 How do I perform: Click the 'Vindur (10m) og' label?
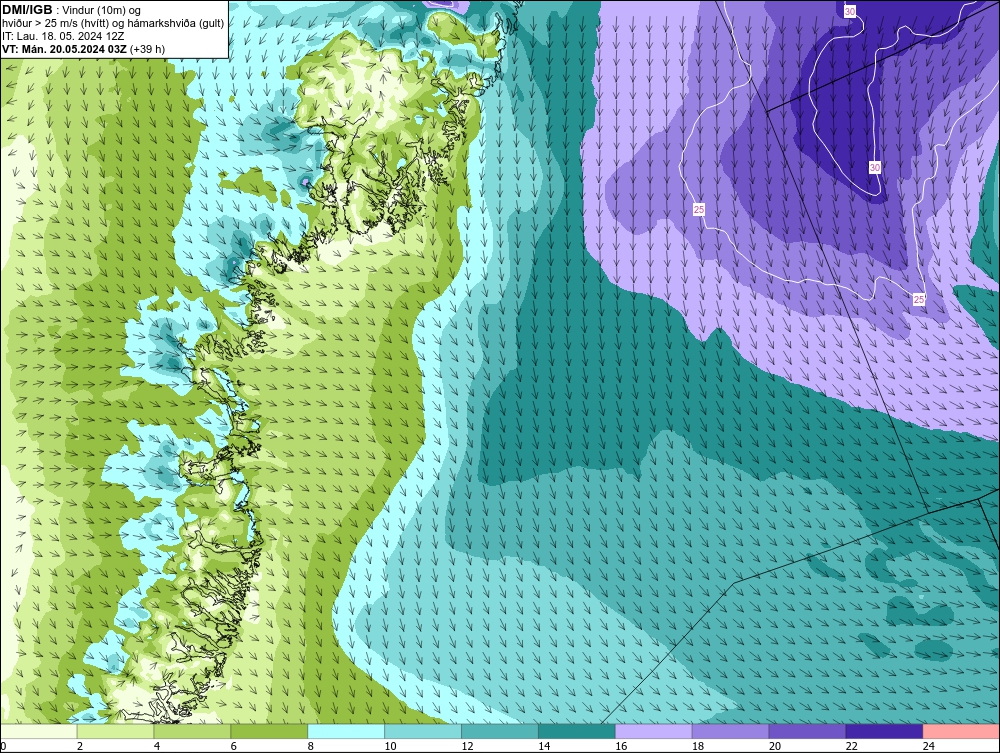[x=101, y=11]
